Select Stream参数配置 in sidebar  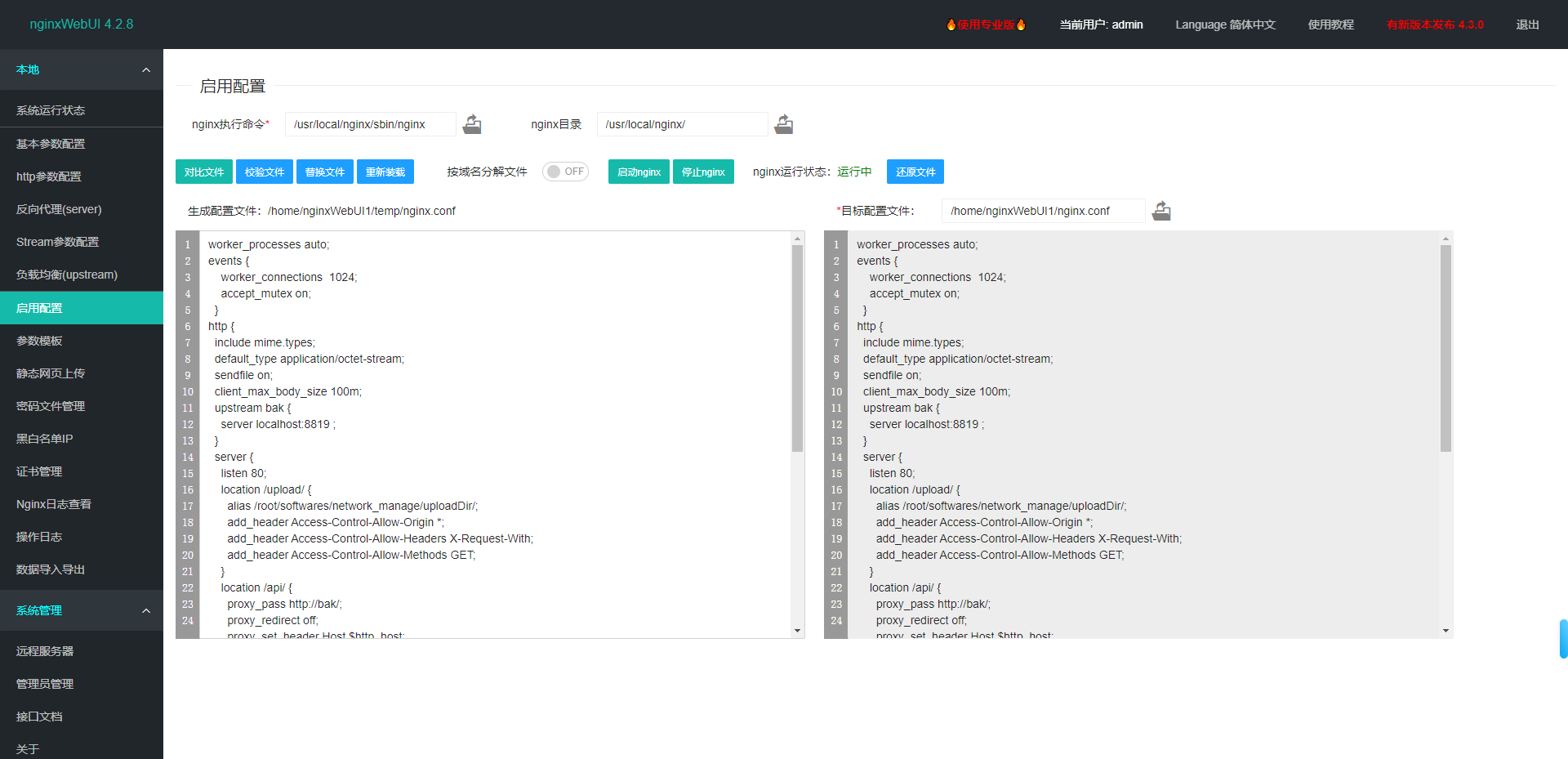pyautogui.click(x=82, y=242)
